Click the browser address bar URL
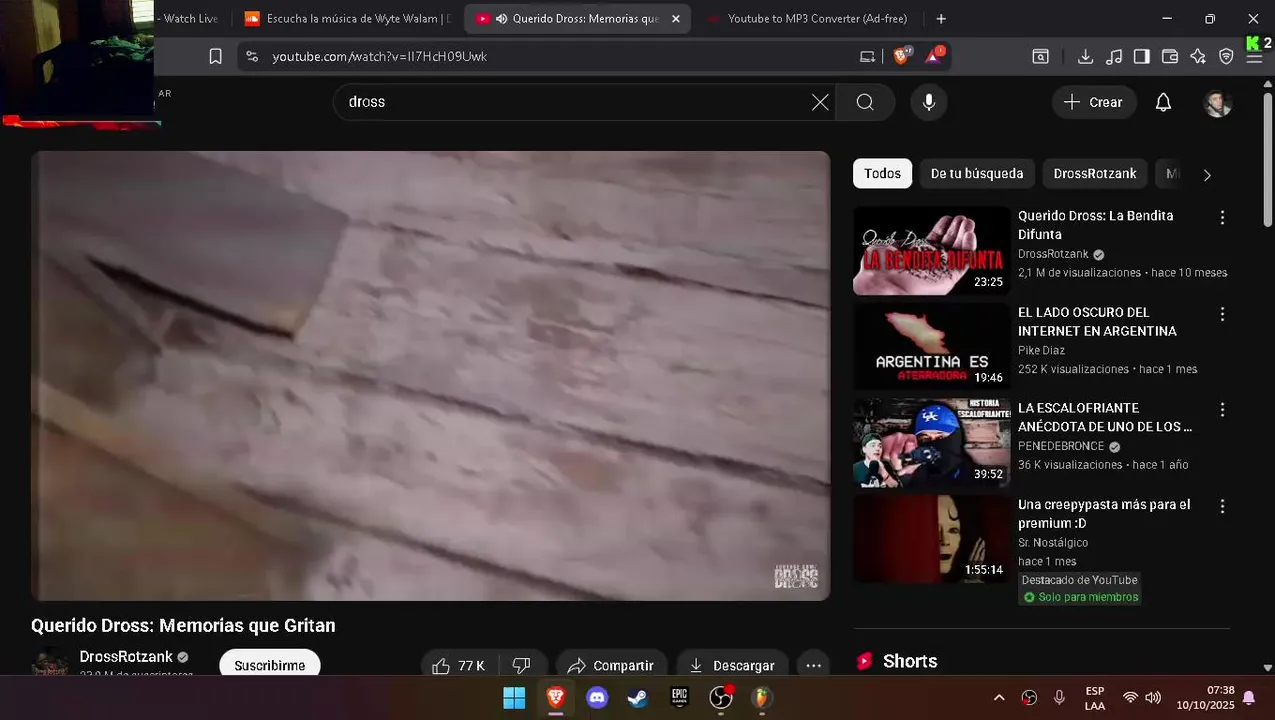 tap(380, 57)
